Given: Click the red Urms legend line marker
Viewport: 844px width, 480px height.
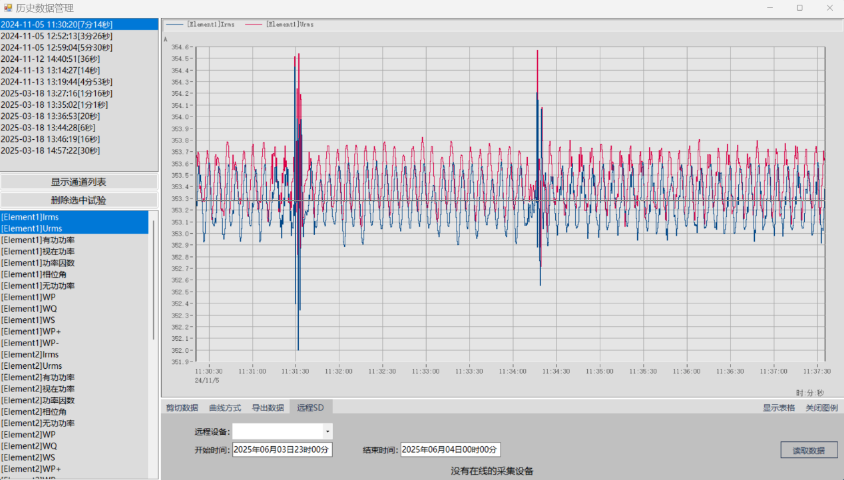Looking at the screenshot, I should click(x=253, y=23).
